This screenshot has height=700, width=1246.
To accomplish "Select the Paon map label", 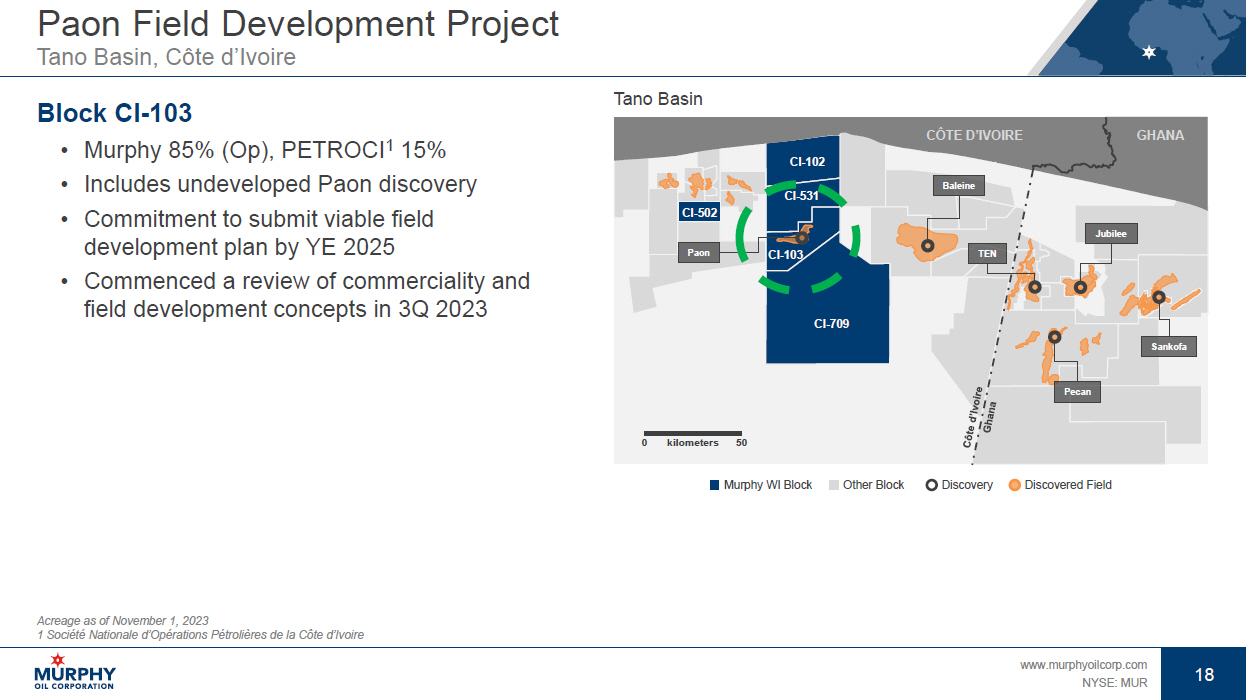I will (699, 253).
